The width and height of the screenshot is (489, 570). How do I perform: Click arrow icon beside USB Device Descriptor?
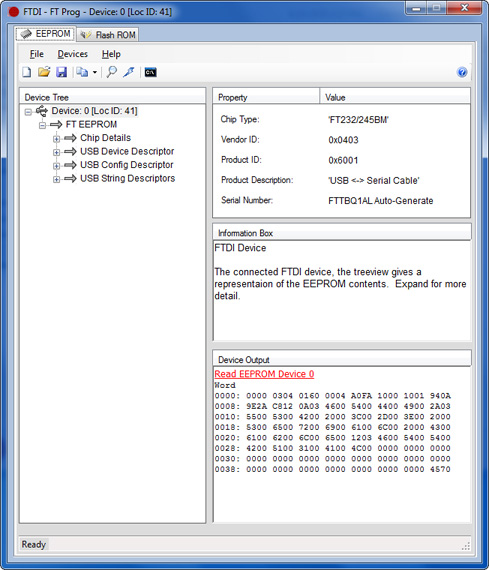coord(70,152)
